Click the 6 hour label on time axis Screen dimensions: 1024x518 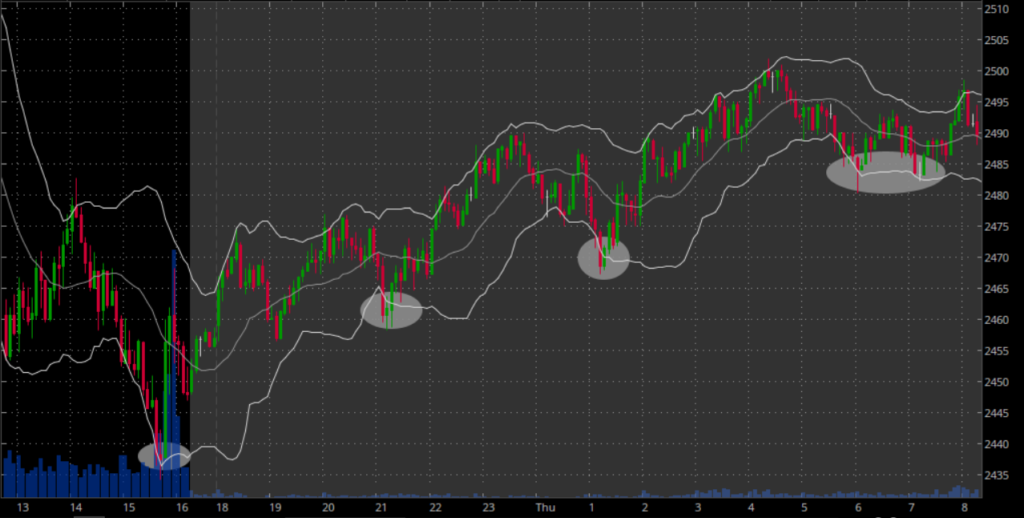click(x=858, y=508)
